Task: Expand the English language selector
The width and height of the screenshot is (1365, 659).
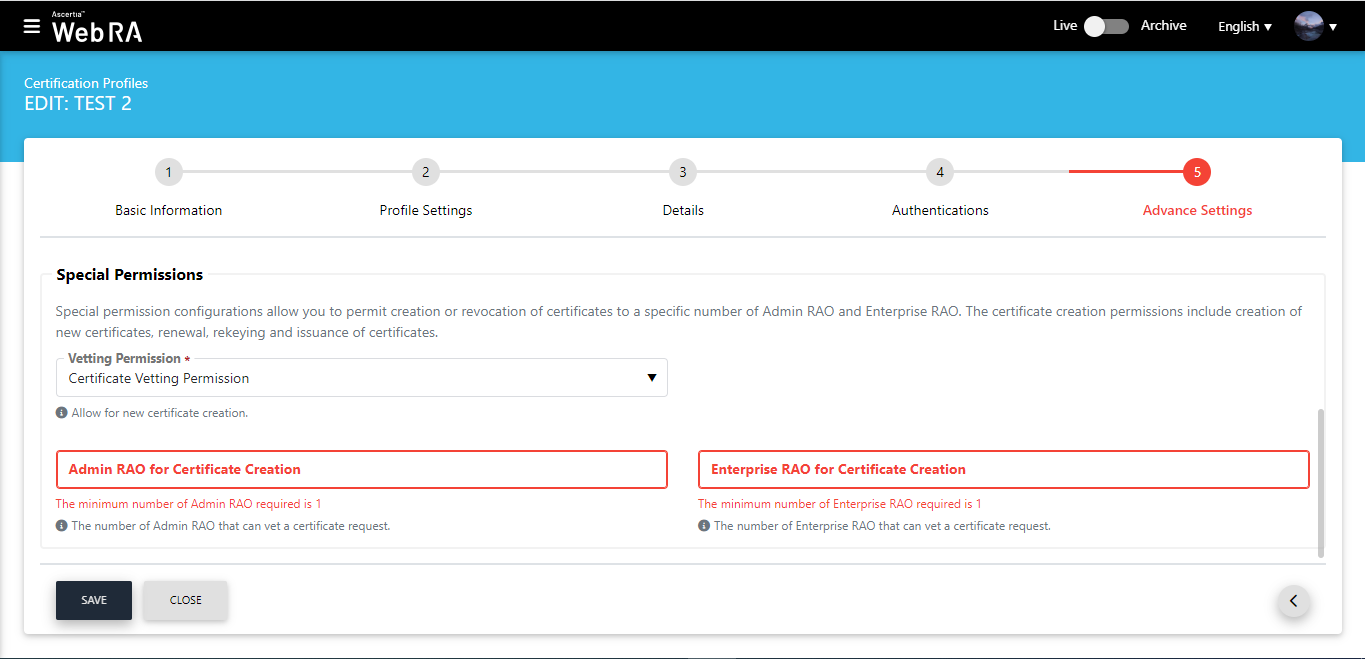Action: coord(1244,27)
